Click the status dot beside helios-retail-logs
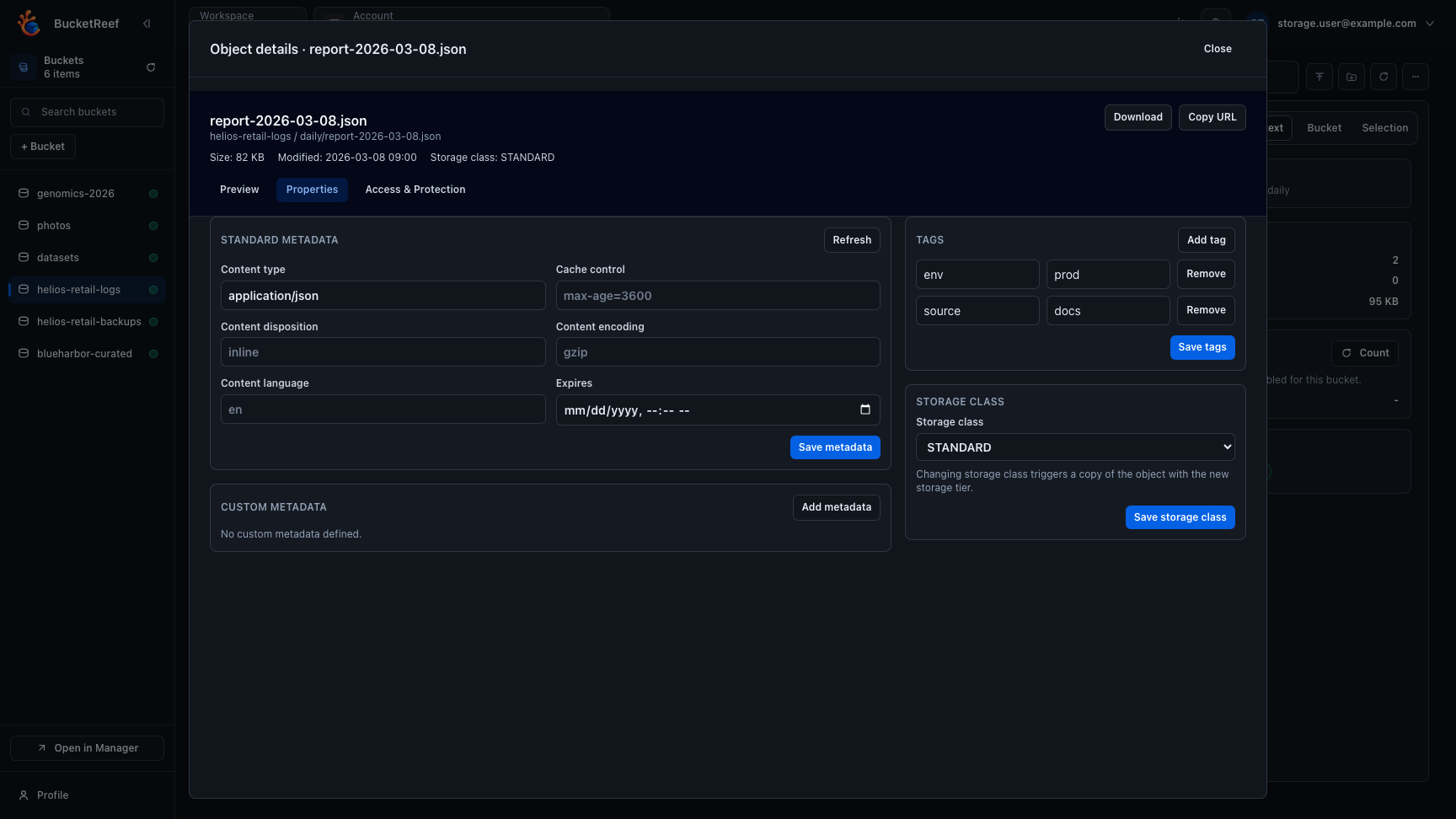The image size is (1456, 819). point(153,290)
